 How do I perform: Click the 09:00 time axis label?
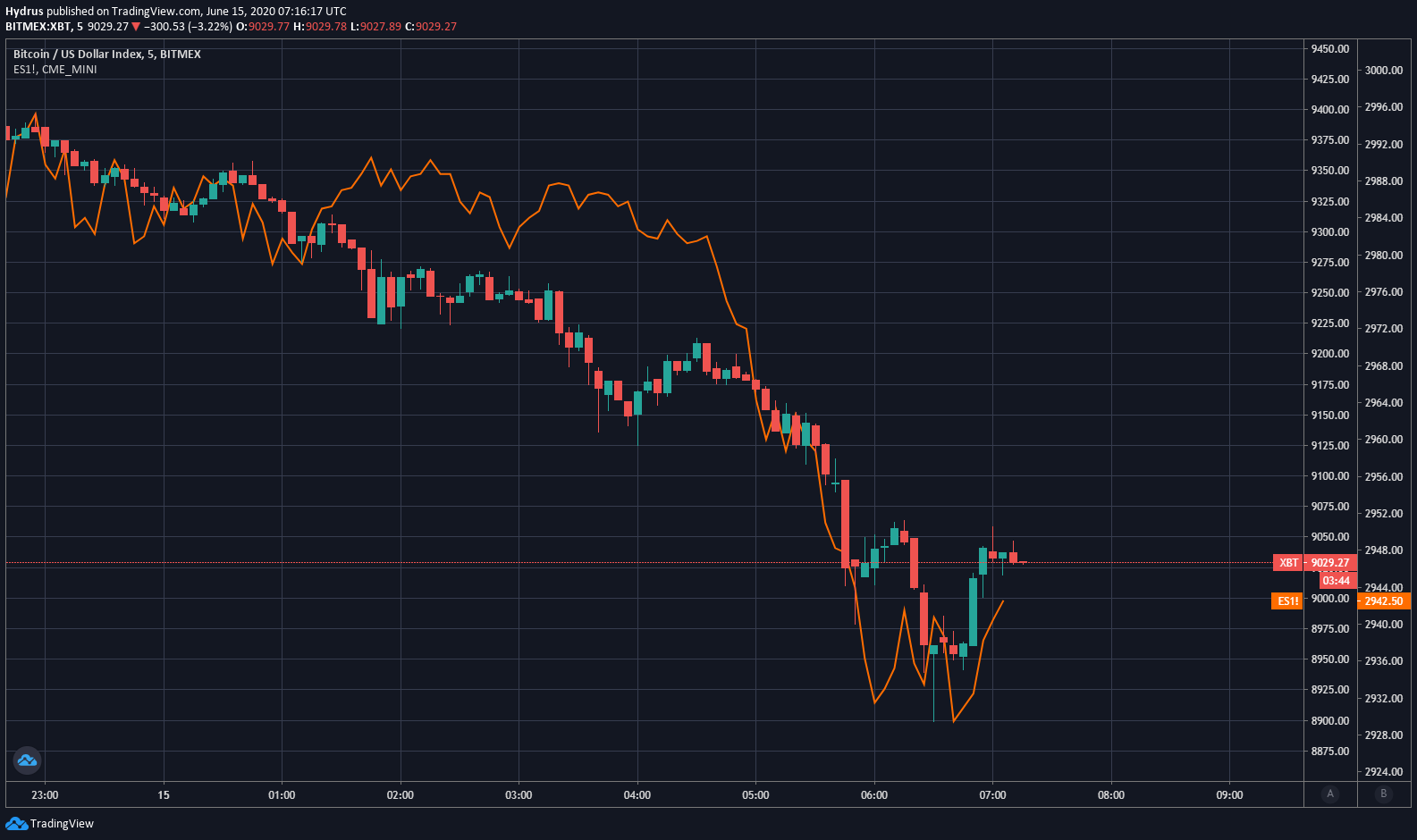1229,795
